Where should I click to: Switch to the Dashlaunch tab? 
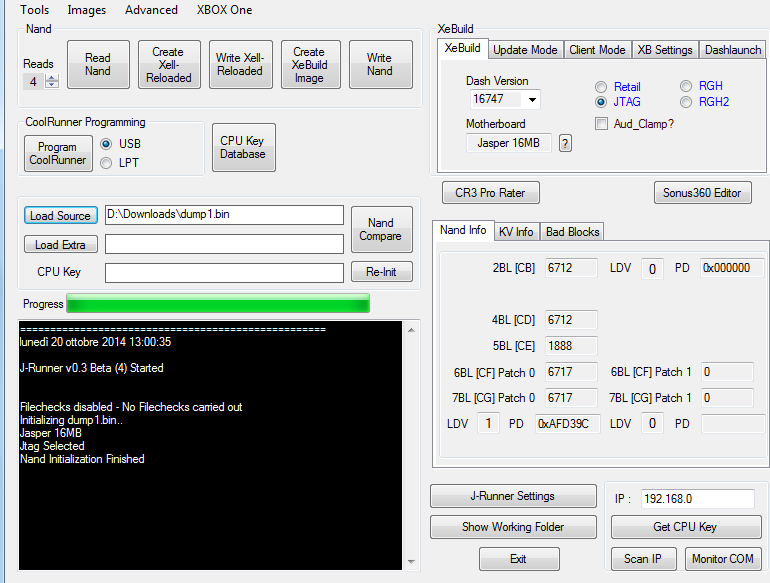733,50
